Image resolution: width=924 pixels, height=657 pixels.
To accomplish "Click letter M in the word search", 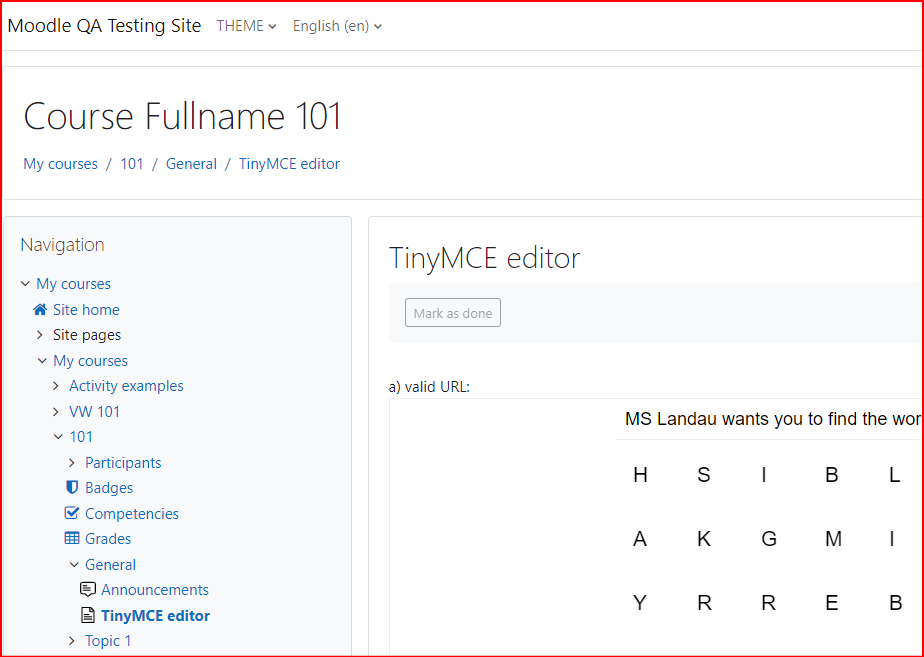I will click(833, 539).
